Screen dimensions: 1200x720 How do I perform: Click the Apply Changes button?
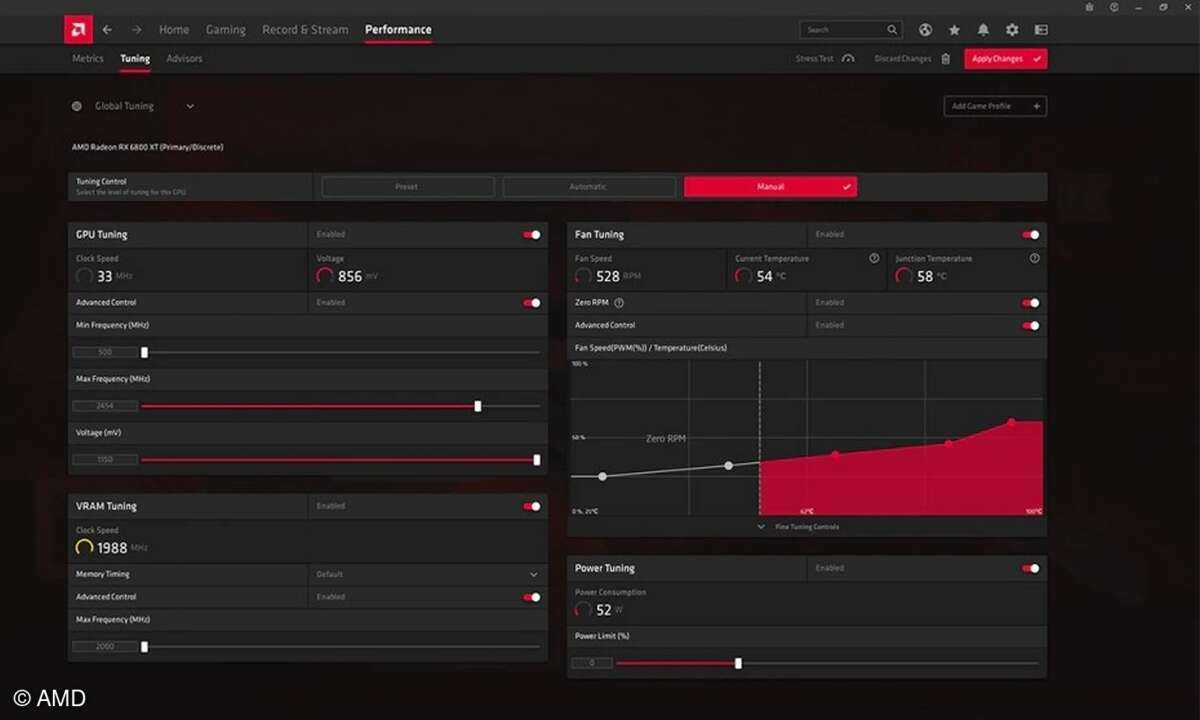[1006, 59]
